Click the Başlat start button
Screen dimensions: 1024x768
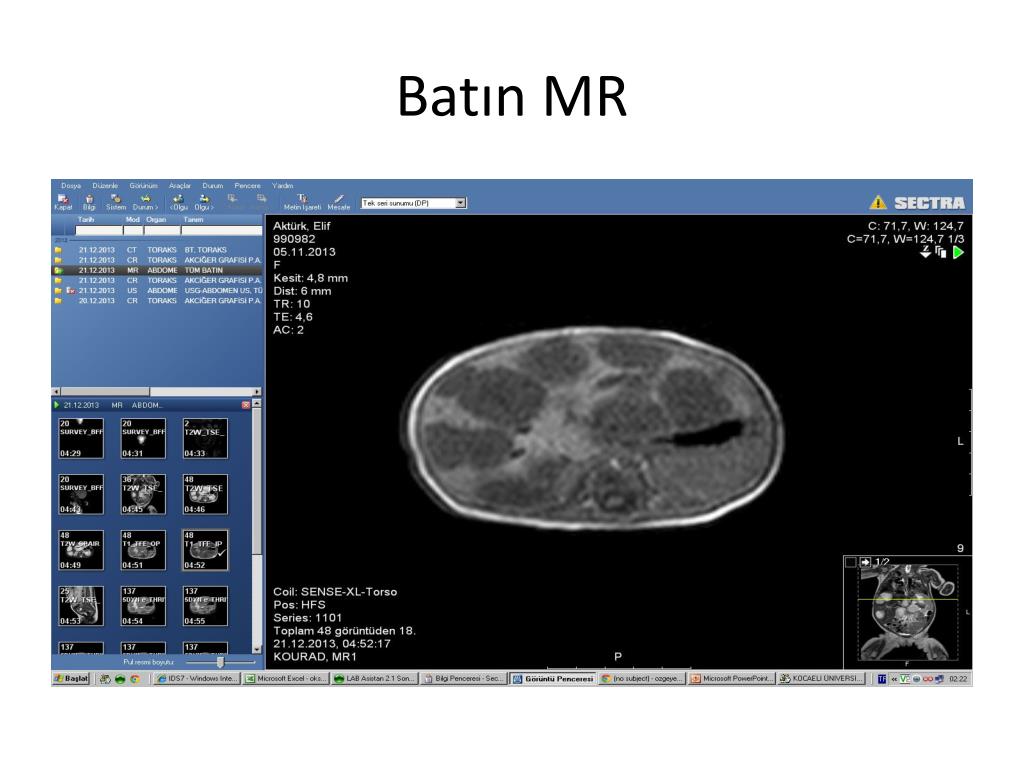[x=71, y=679]
